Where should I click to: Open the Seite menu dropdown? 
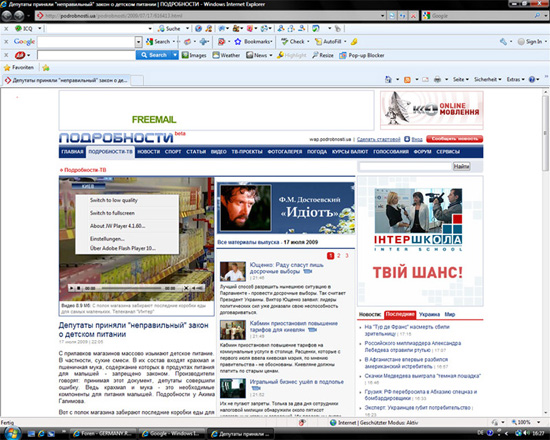click(x=461, y=79)
